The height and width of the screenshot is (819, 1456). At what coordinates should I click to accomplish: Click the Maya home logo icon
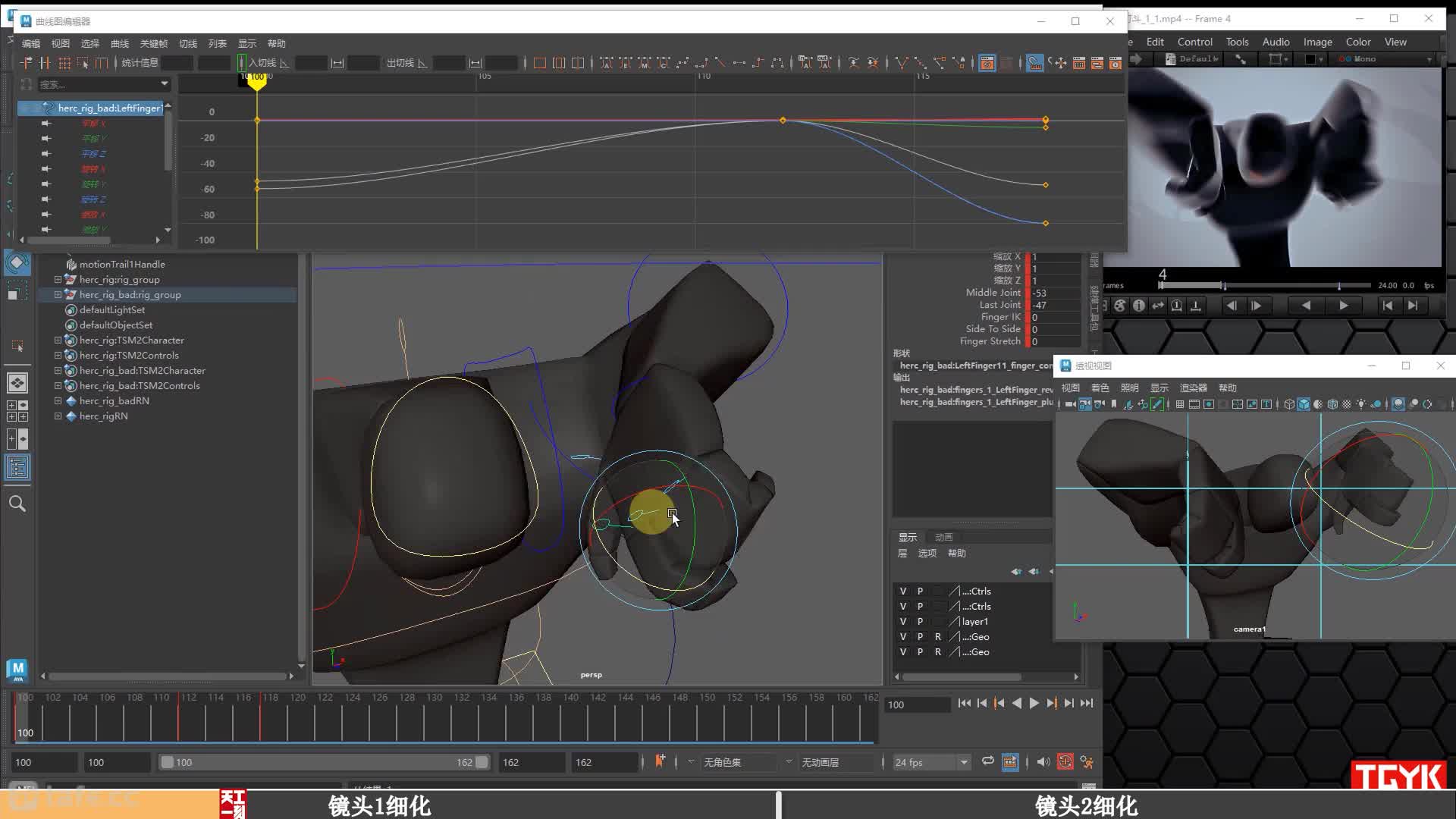(17, 670)
